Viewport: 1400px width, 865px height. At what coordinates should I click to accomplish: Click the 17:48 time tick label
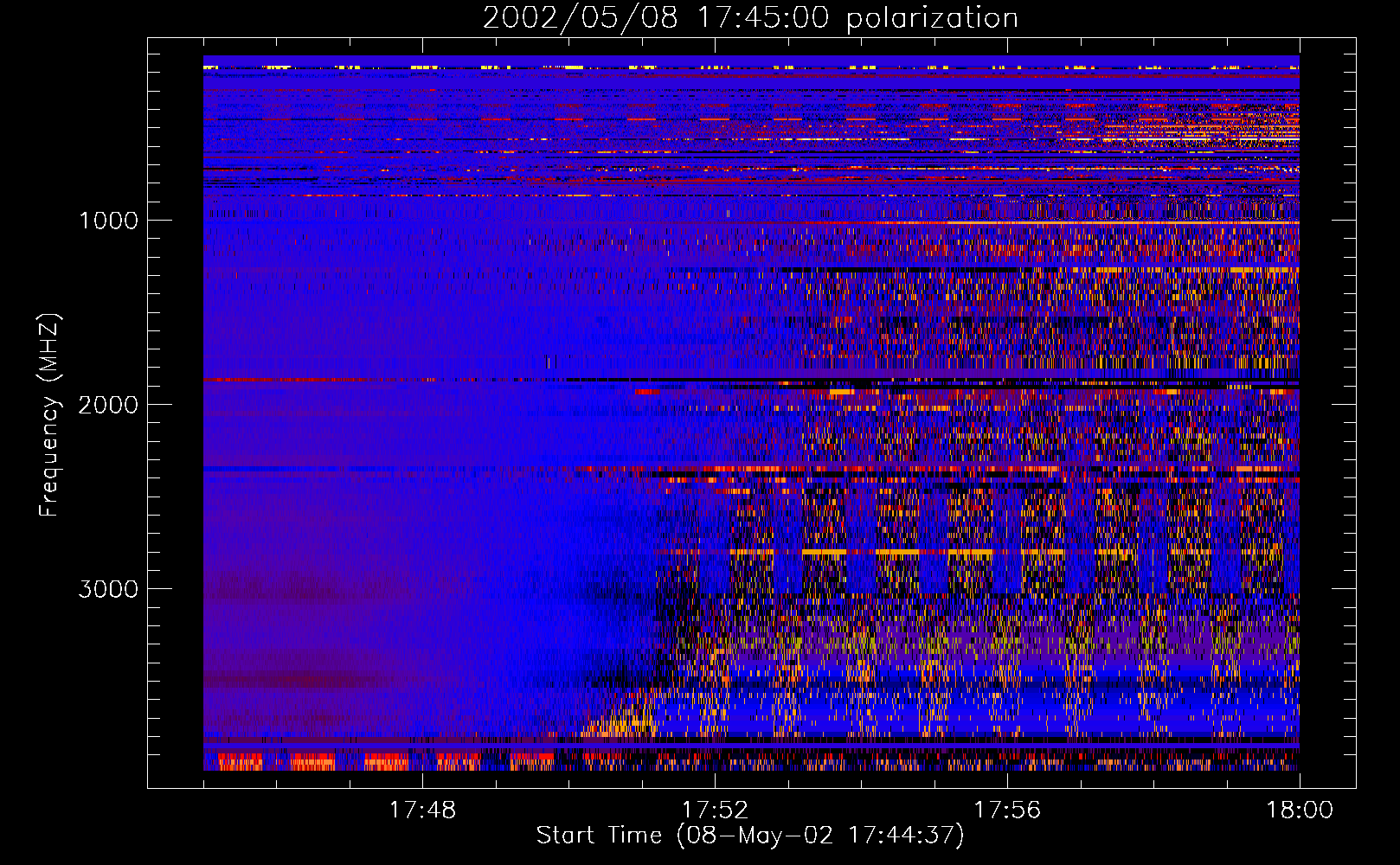tap(422, 811)
